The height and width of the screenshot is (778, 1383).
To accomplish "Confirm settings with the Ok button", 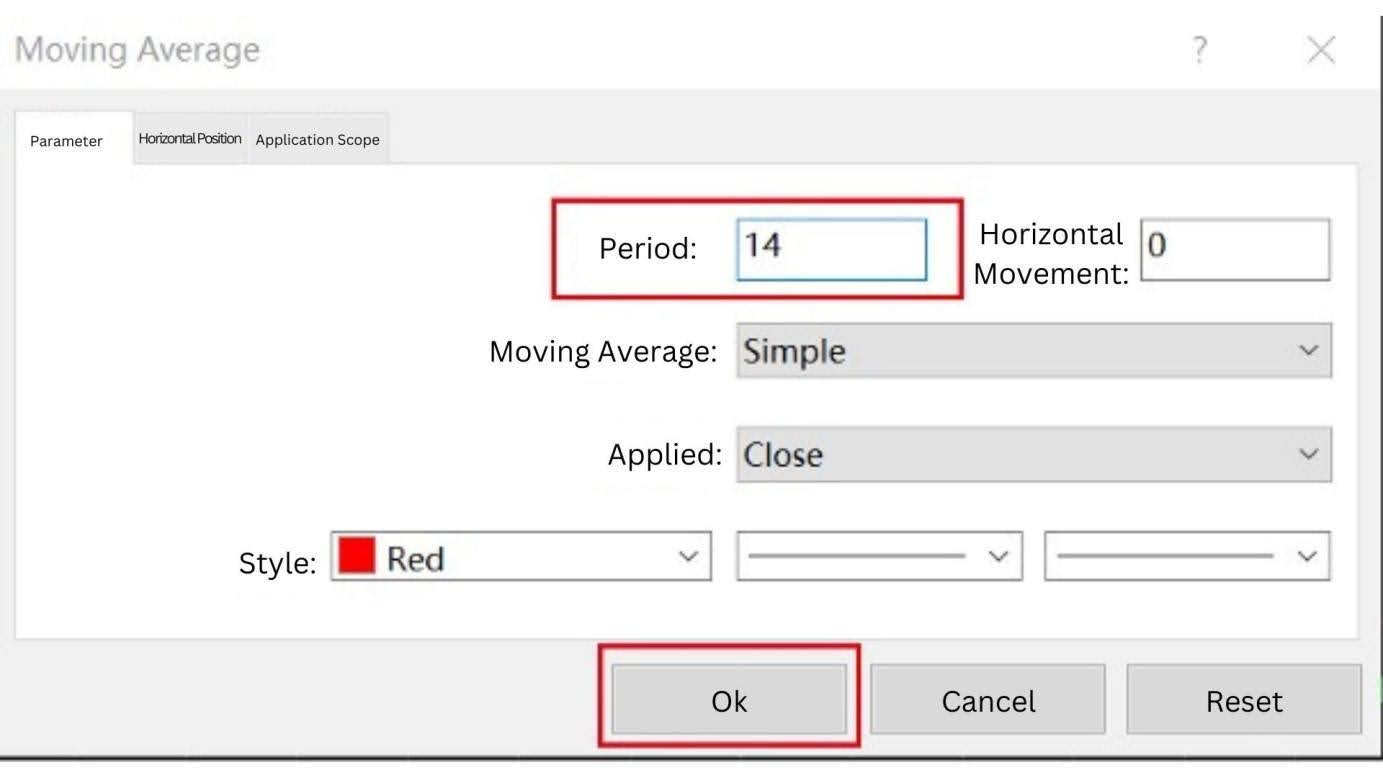I will pos(728,700).
